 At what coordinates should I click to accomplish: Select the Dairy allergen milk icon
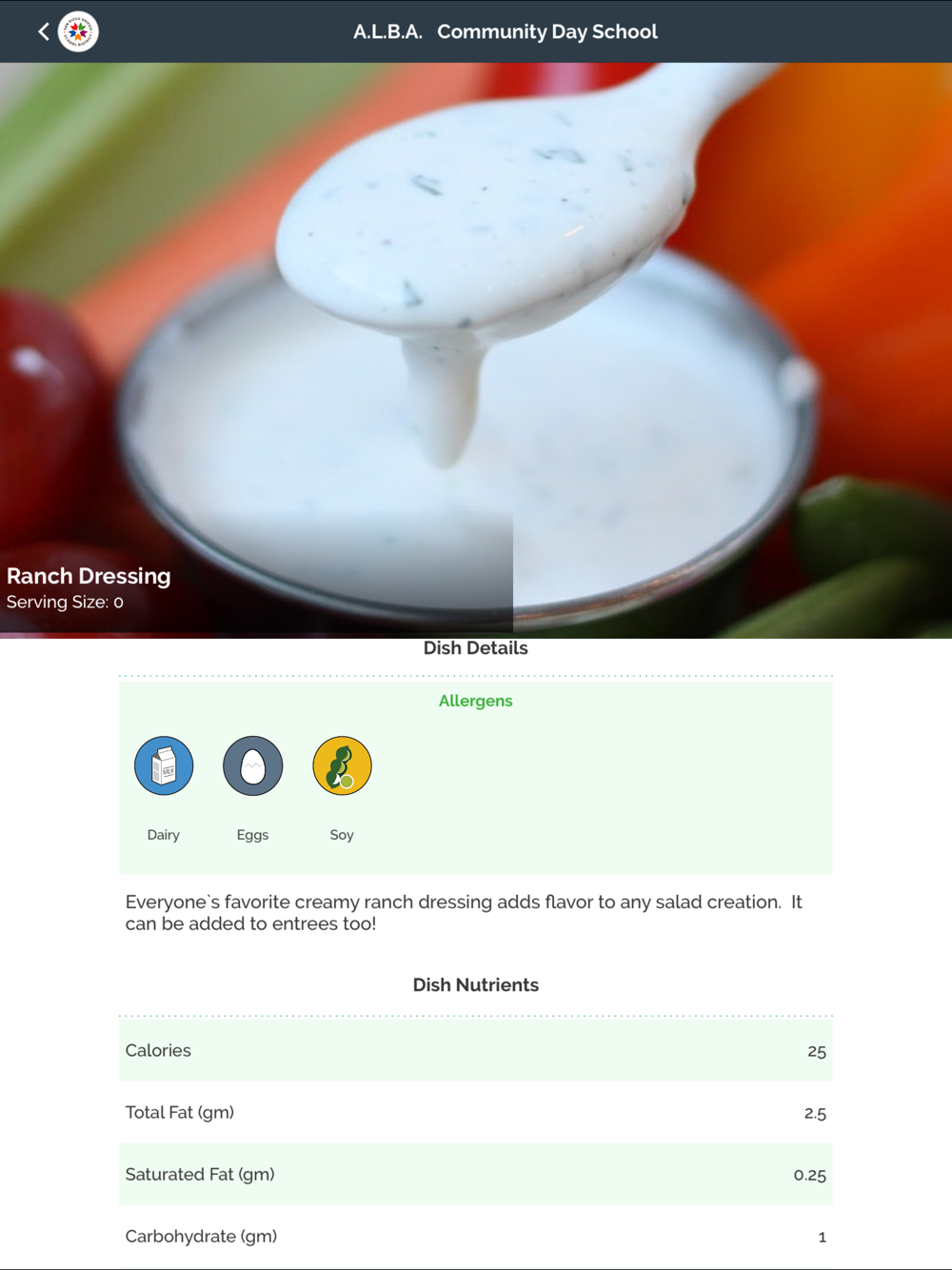(x=164, y=765)
